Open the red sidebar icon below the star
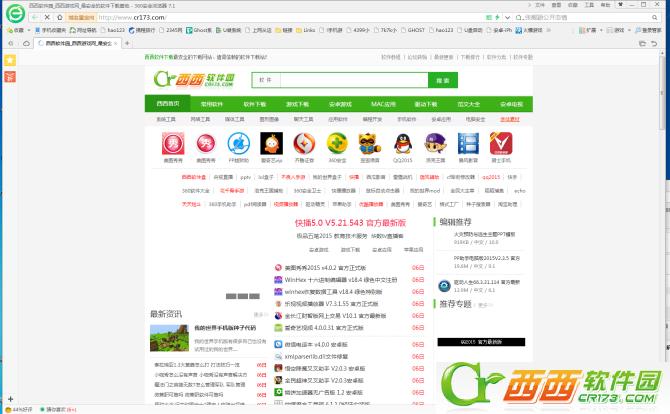Image resolution: width=670 pixels, height=414 pixels. (x=10, y=76)
